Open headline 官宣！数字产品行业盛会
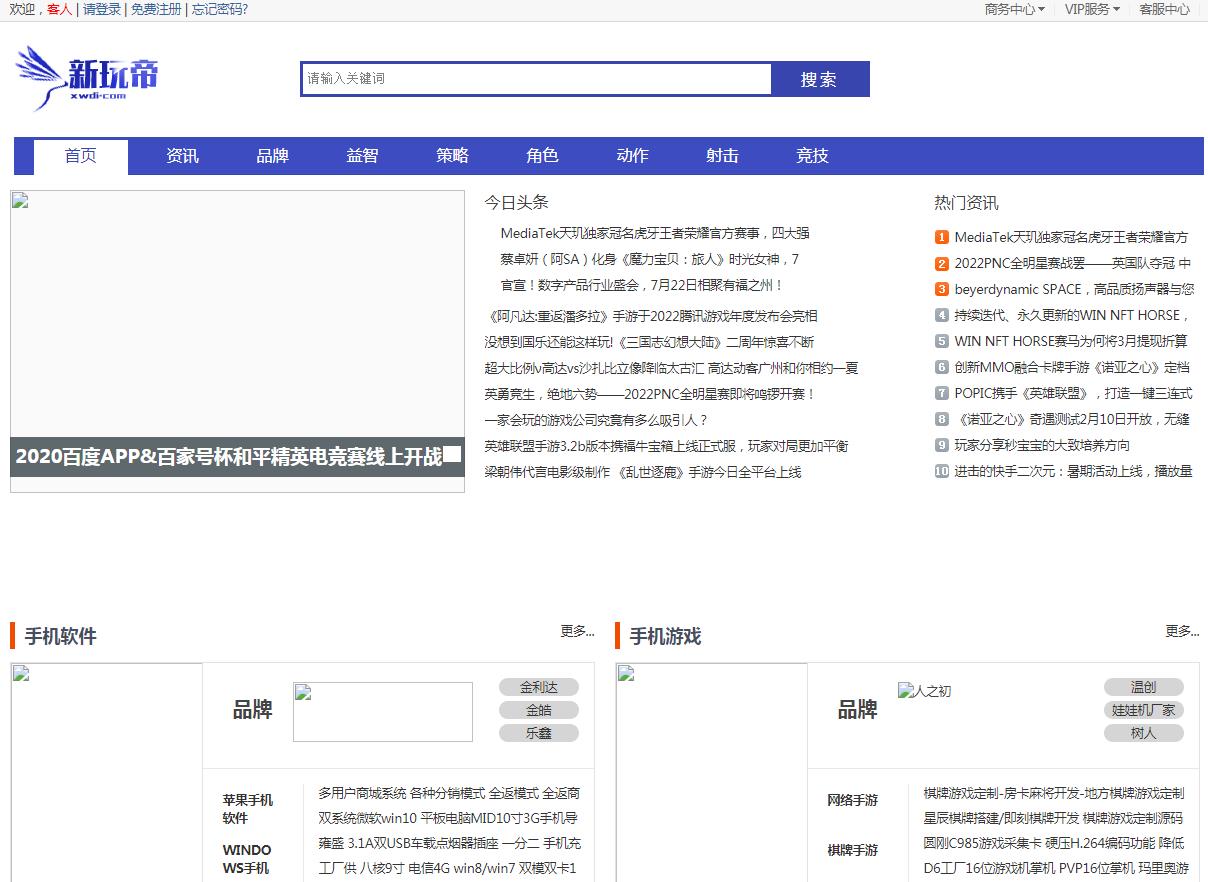The width and height of the screenshot is (1208, 882). pyautogui.click(x=642, y=285)
